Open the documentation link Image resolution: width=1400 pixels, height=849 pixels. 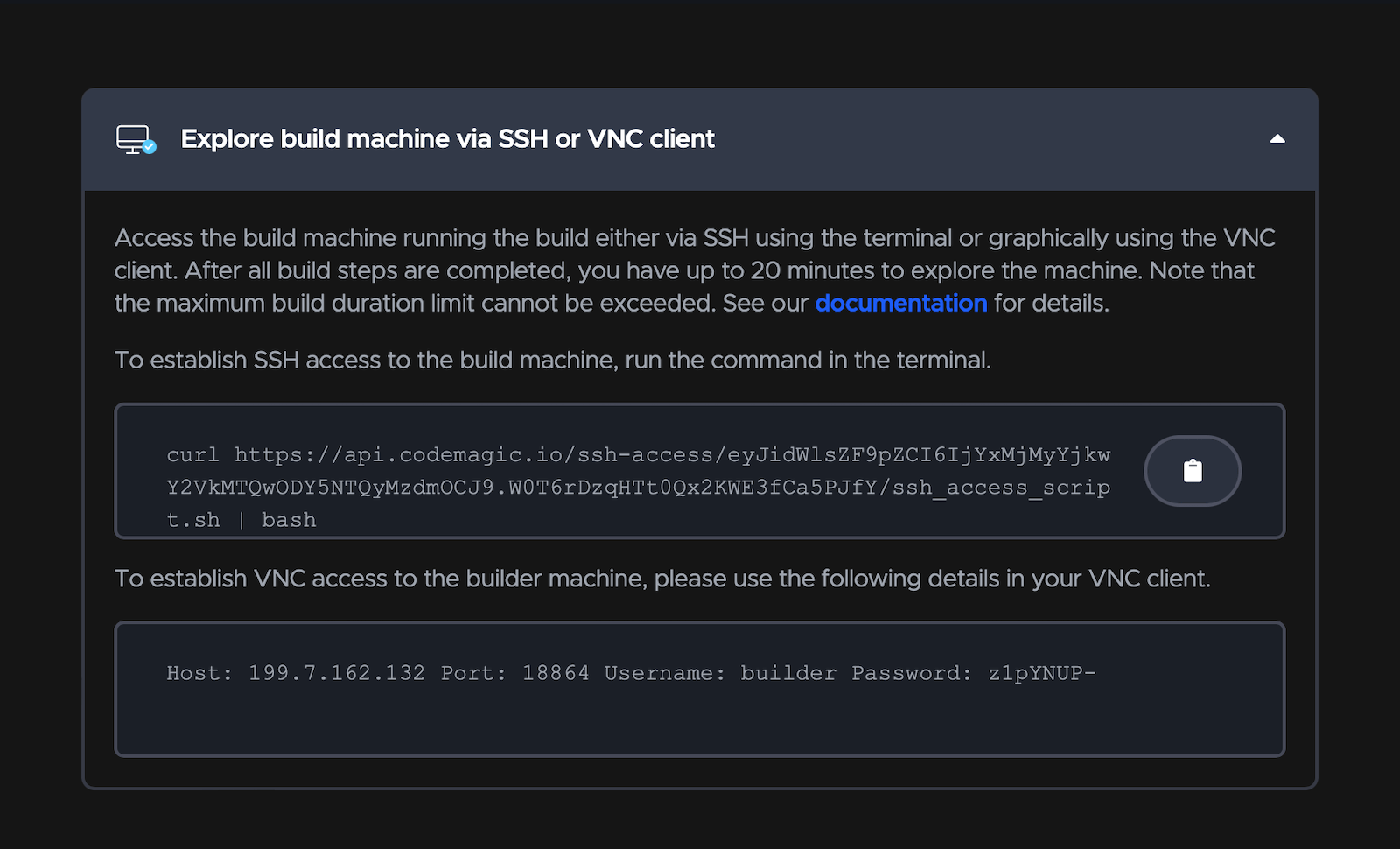point(900,303)
